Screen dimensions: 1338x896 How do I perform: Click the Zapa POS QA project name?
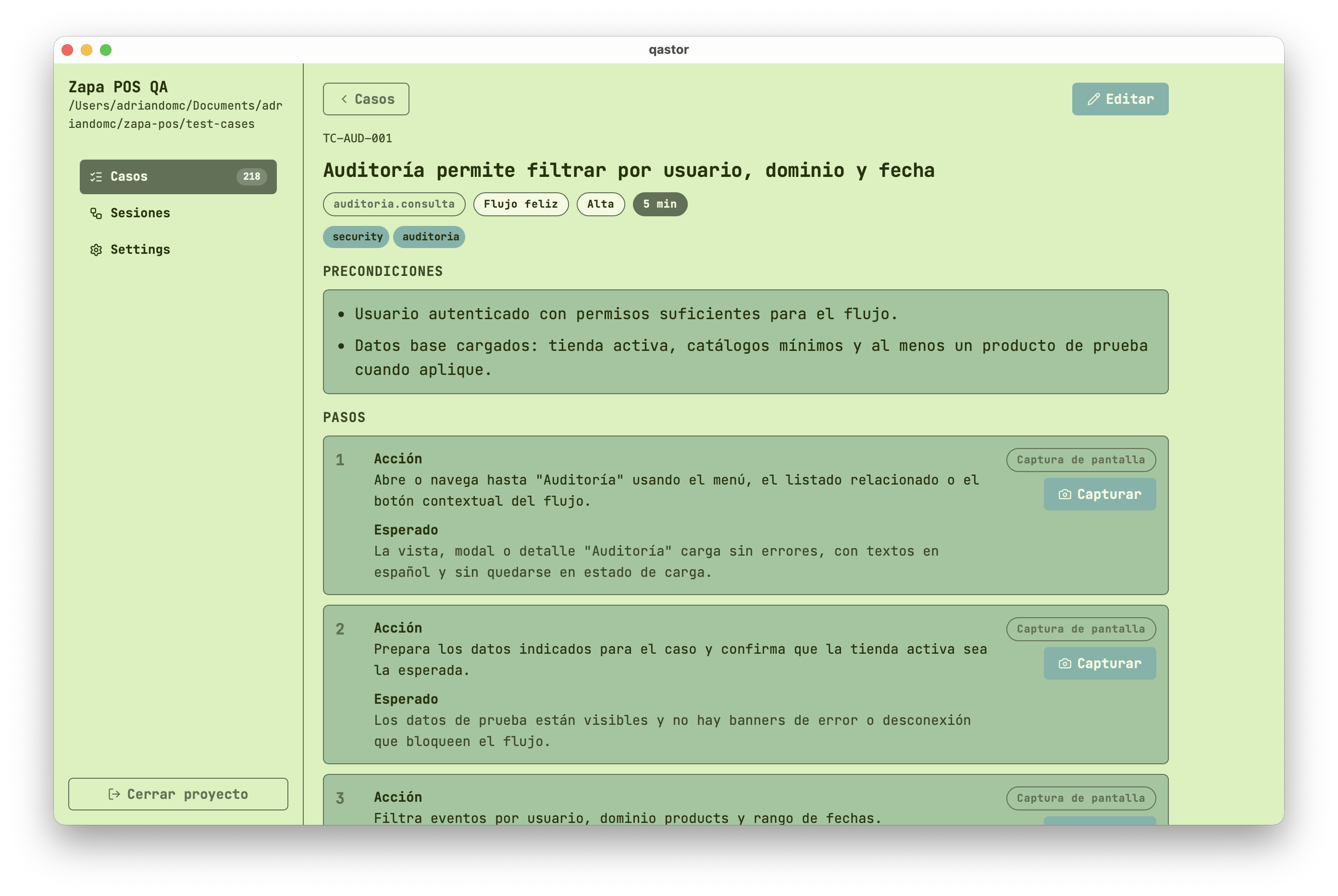[x=118, y=87]
